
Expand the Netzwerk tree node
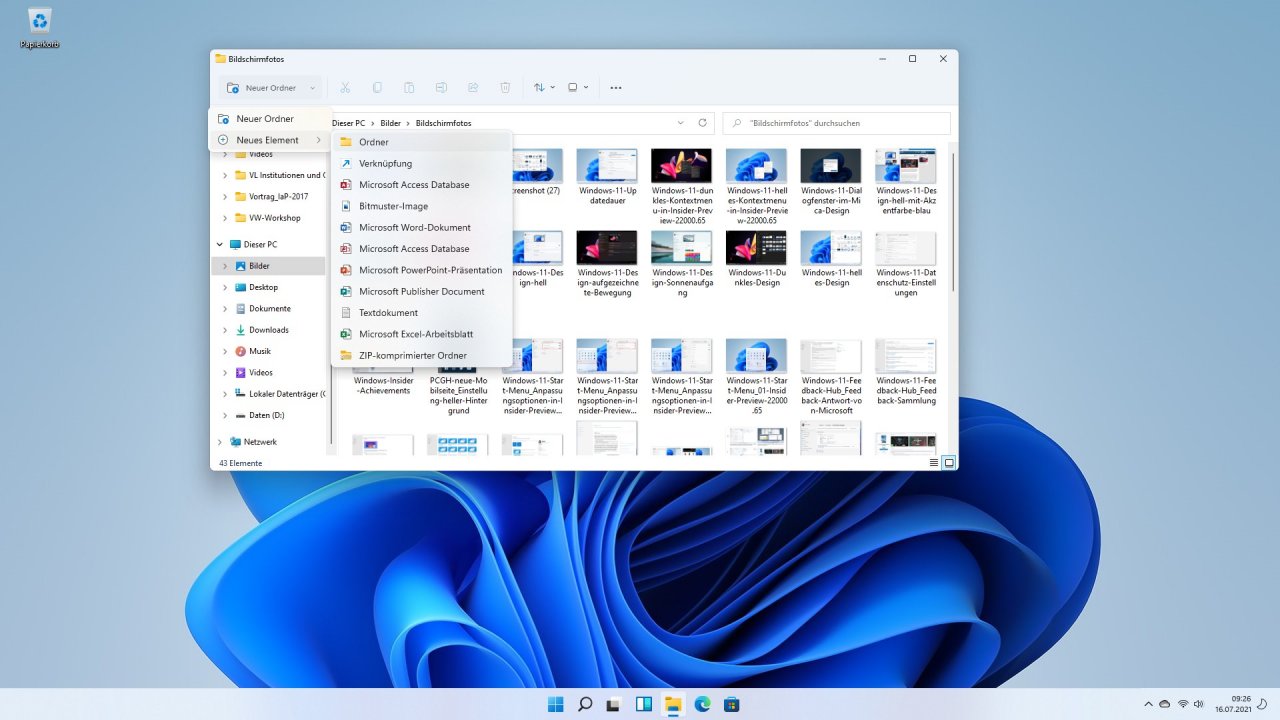[x=220, y=441]
